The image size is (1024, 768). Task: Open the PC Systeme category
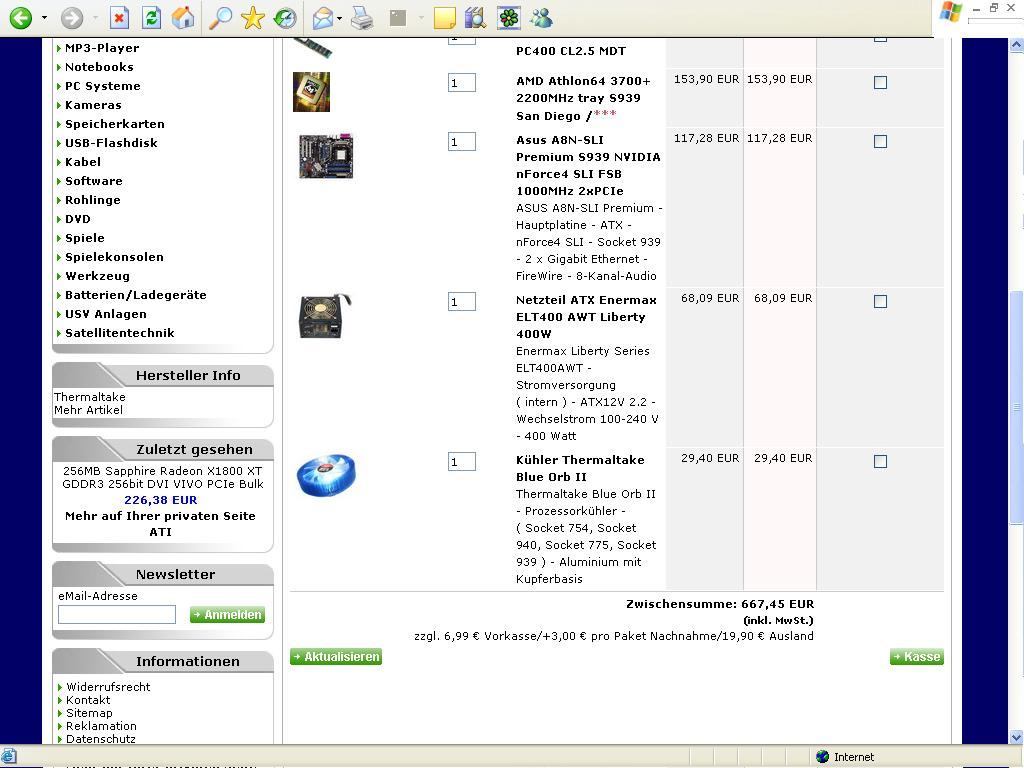click(103, 86)
